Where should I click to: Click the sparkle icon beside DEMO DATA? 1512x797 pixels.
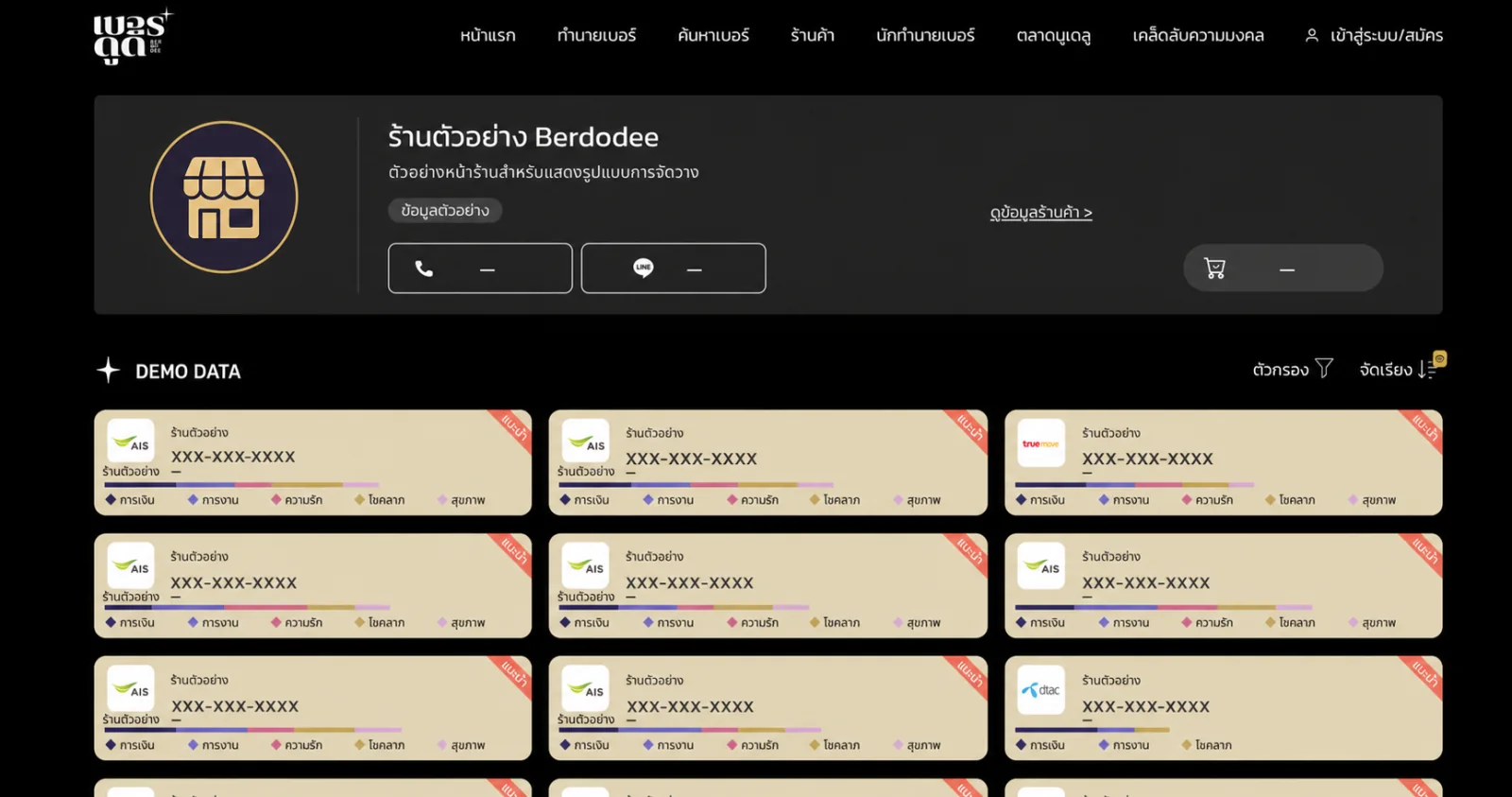pyautogui.click(x=109, y=370)
